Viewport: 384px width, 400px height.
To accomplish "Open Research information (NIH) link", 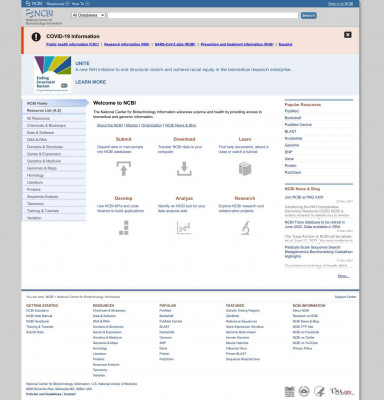I will tap(127, 44).
